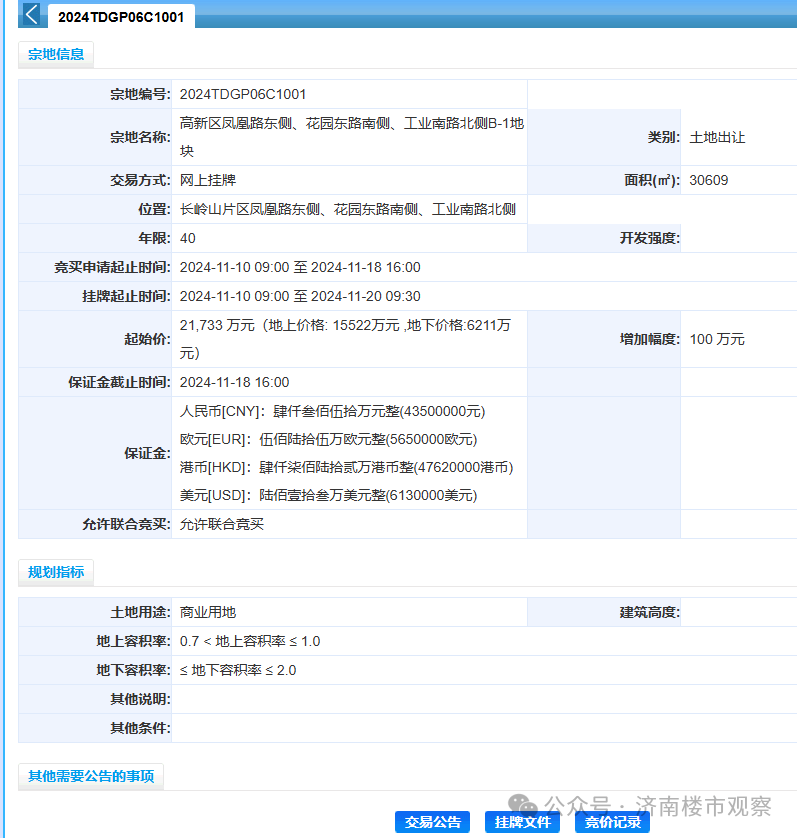
Task: Click the 交易公告 button
Action: [x=432, y=822]
